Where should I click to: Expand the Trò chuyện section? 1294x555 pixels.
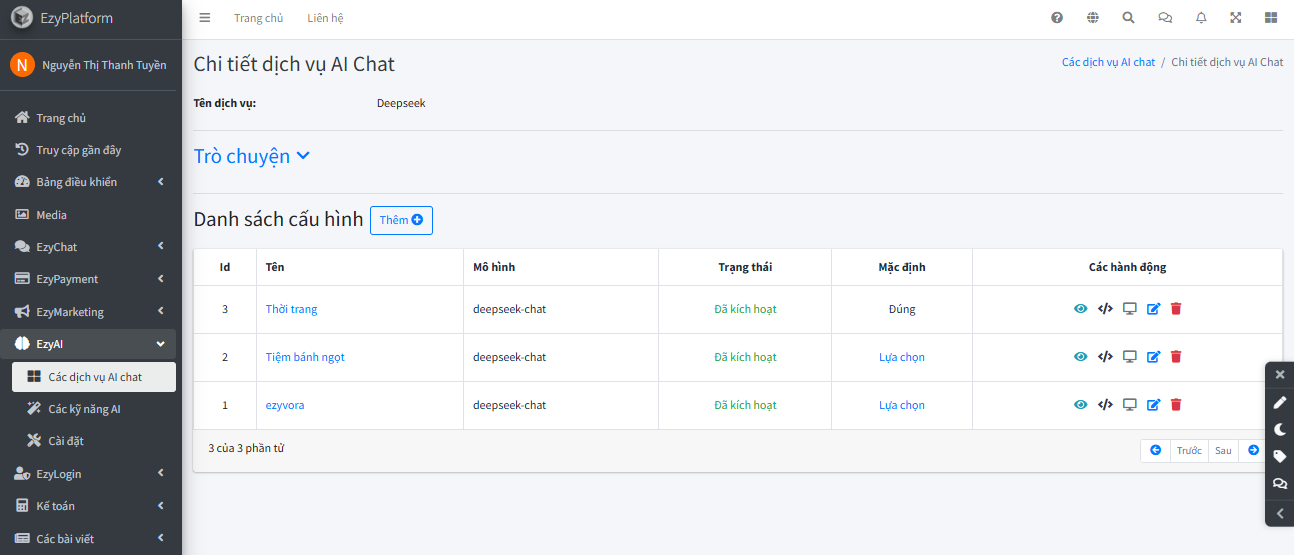[x=252, y=156]
